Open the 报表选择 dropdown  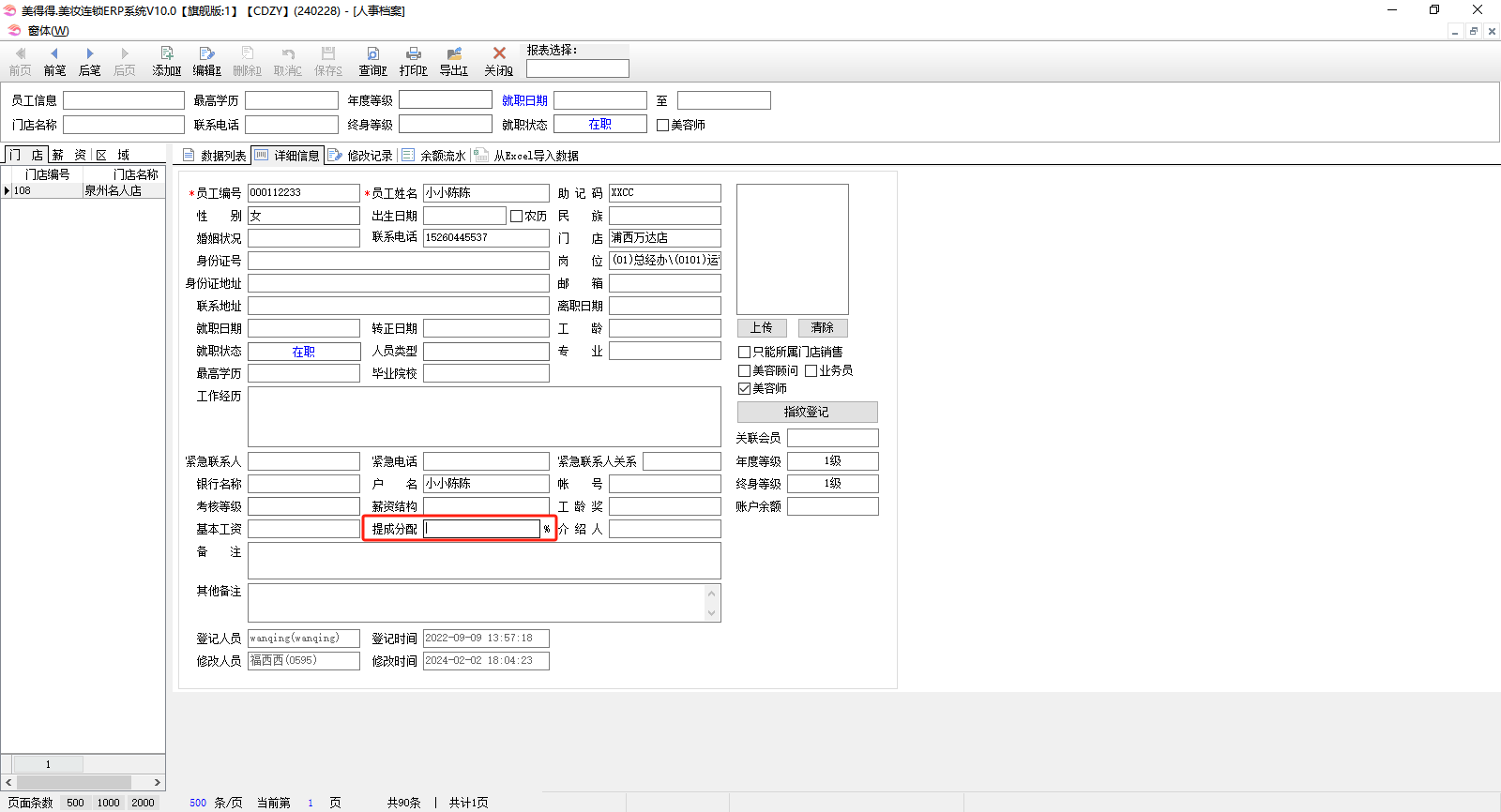(x=578, y=68)
